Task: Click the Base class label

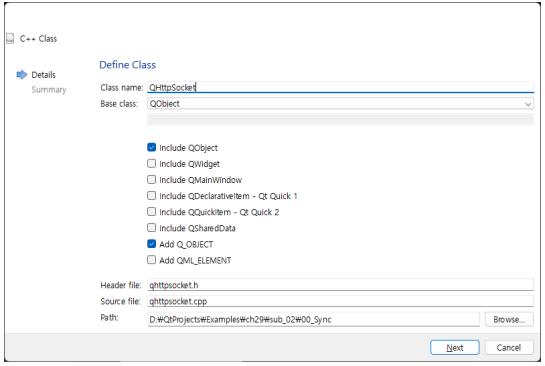Action: 119,104
